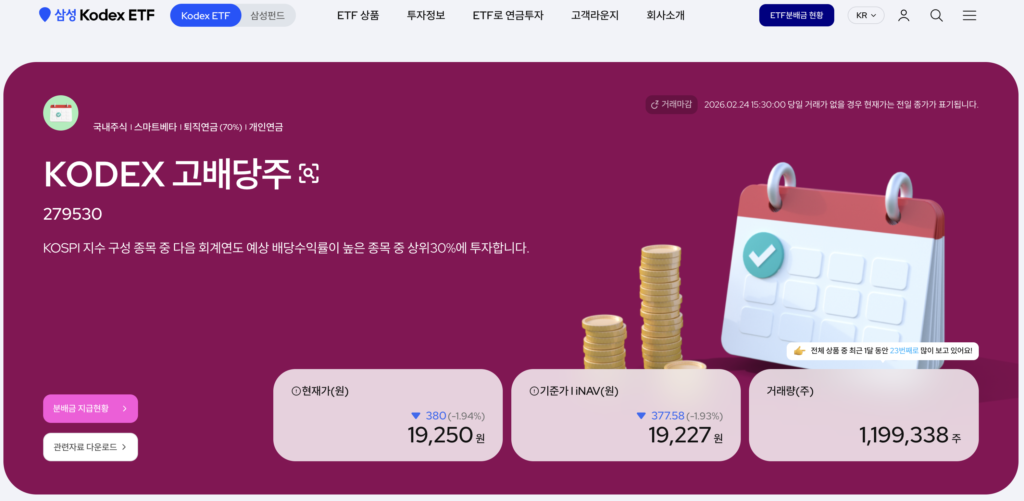Open the 고객라운지 menu
Screen dimensions: 1024x501
click(x=594, y=16)
